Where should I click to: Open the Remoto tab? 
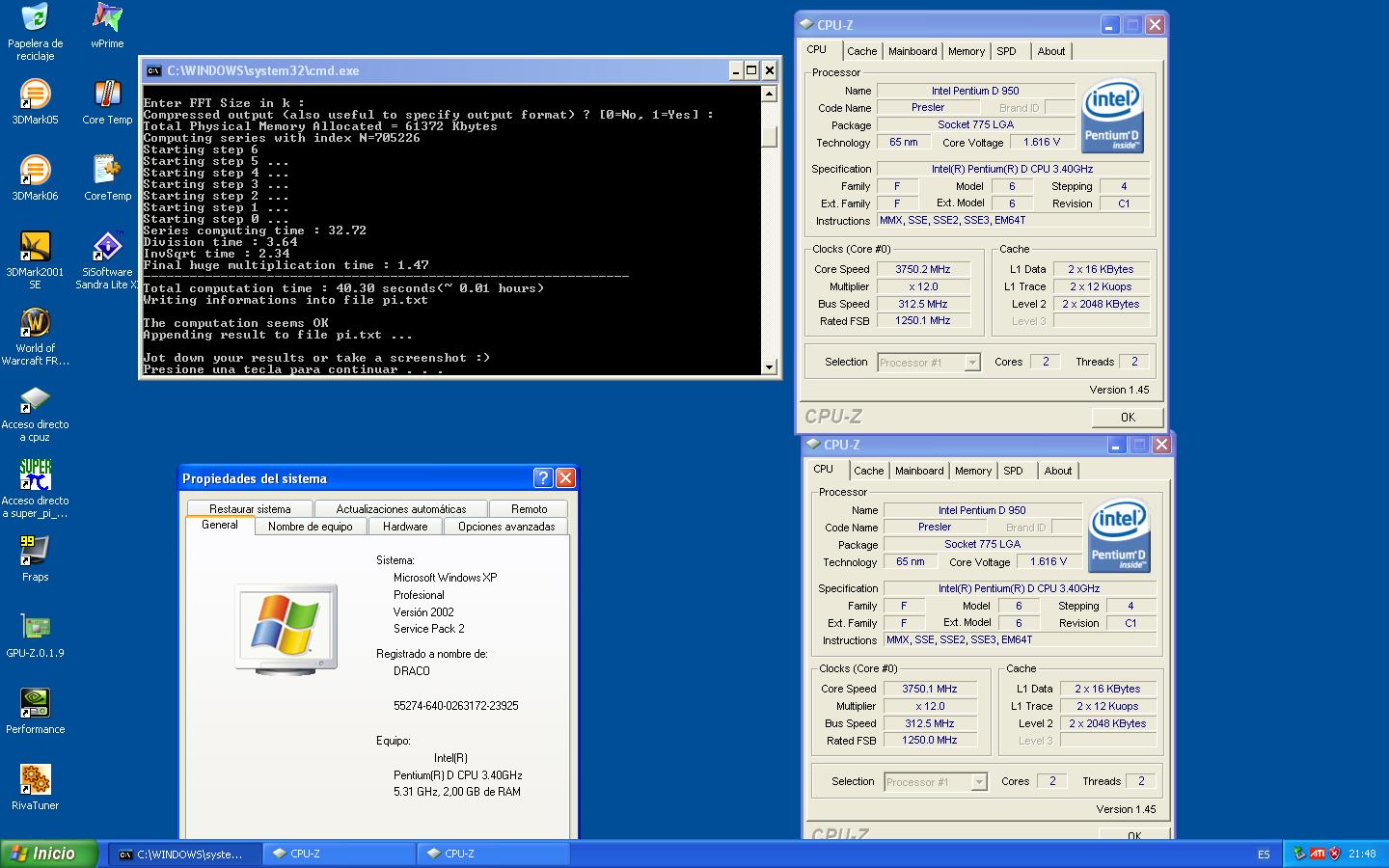(529, 509)
